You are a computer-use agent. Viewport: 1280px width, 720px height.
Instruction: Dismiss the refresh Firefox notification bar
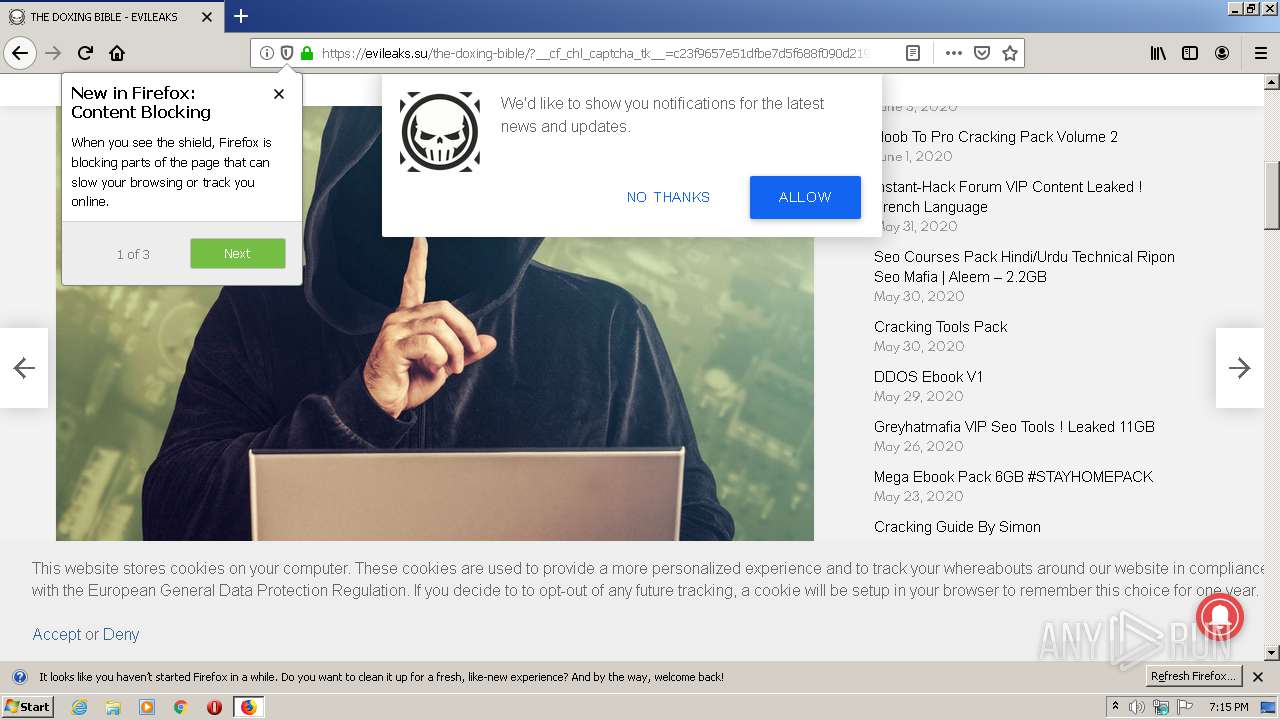[1258, 677]
